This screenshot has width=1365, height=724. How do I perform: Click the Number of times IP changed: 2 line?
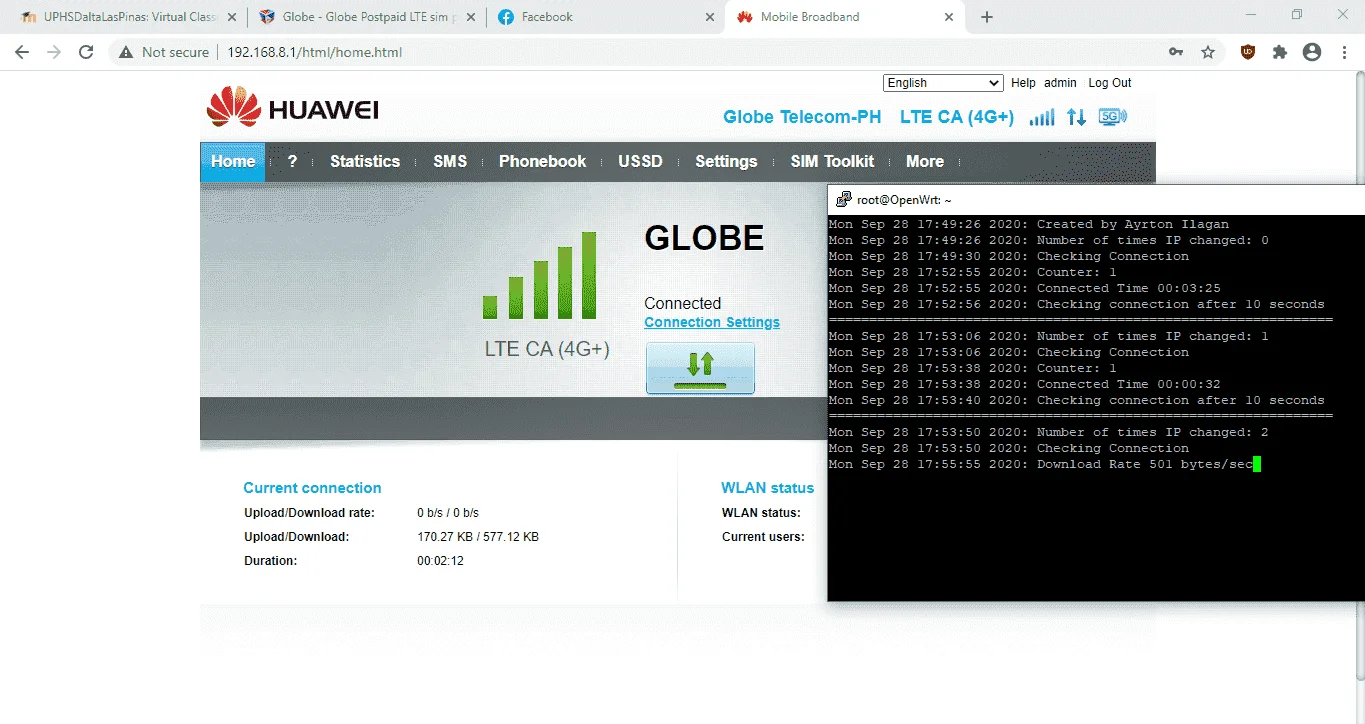1049,432
